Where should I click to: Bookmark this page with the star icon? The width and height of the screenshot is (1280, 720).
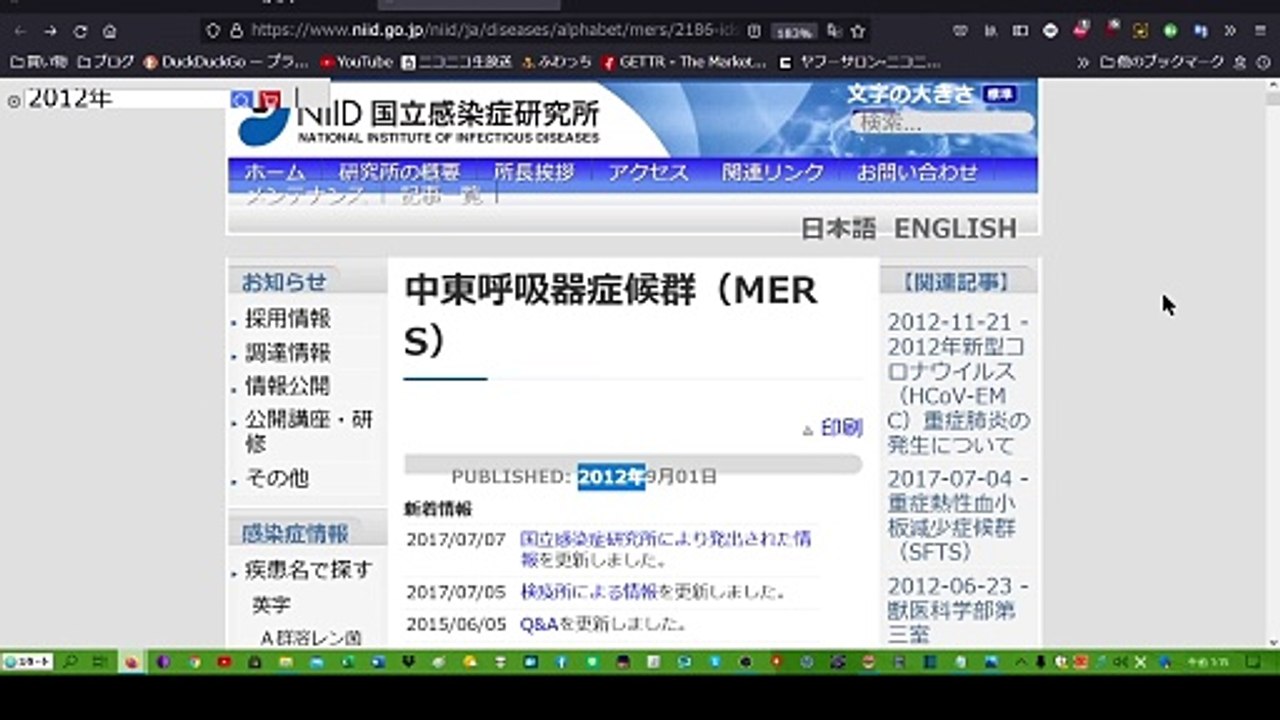pyautogui.click(x=857, y=31)
